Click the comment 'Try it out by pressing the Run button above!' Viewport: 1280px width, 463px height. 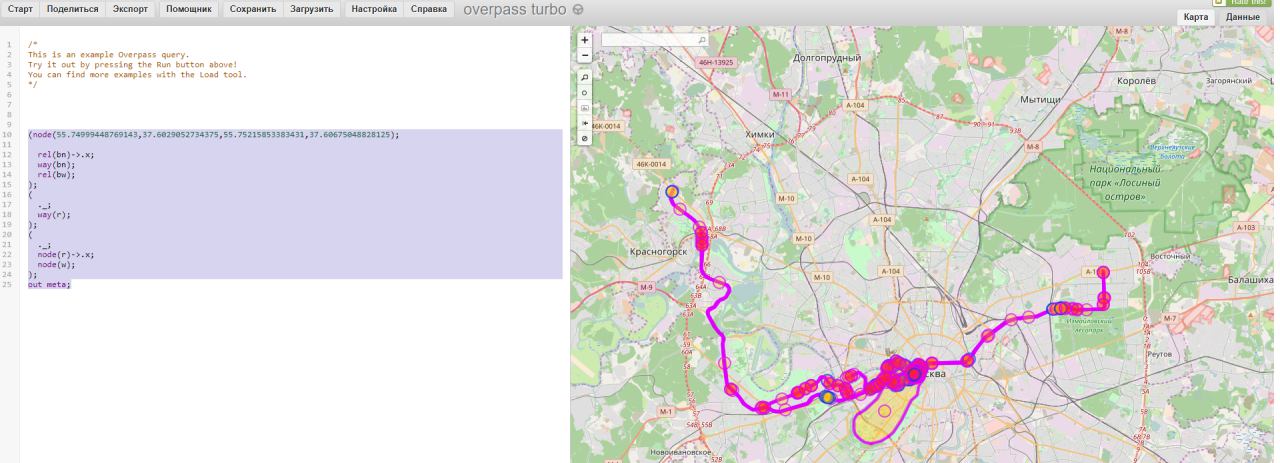pos(132,64)
